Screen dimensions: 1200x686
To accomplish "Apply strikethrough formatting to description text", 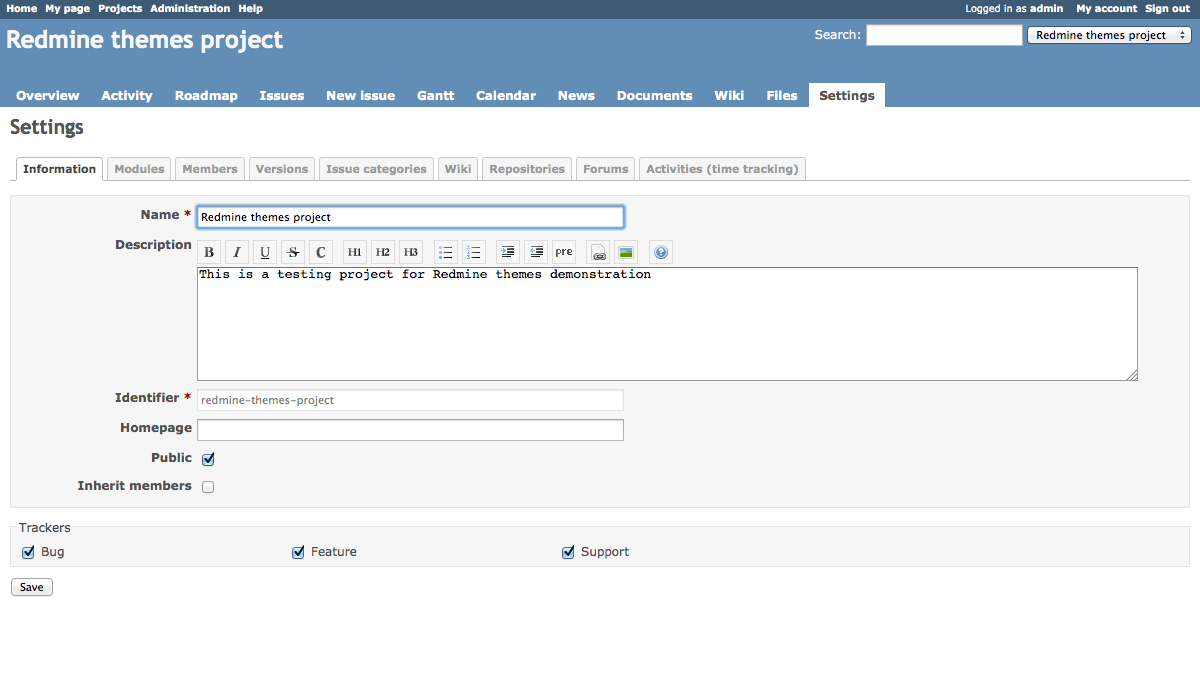I will (x=293, y=252).
